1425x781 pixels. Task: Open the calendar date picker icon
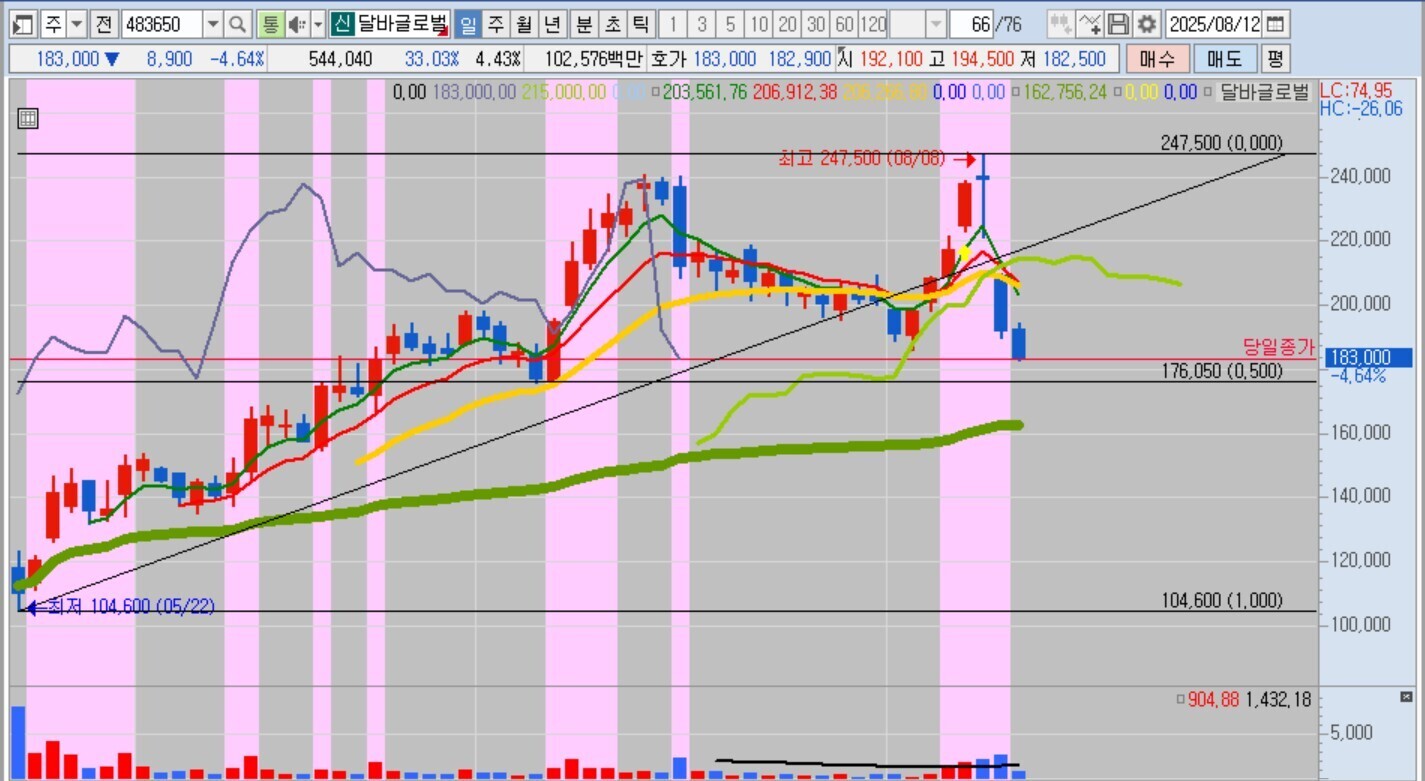coord(1276,24)
